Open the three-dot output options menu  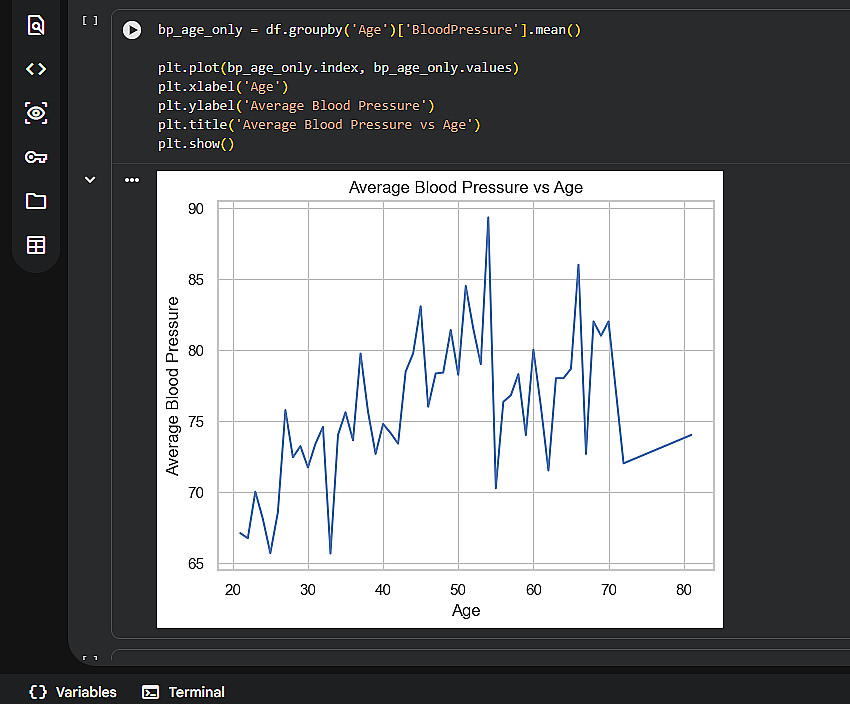(132, 180)
